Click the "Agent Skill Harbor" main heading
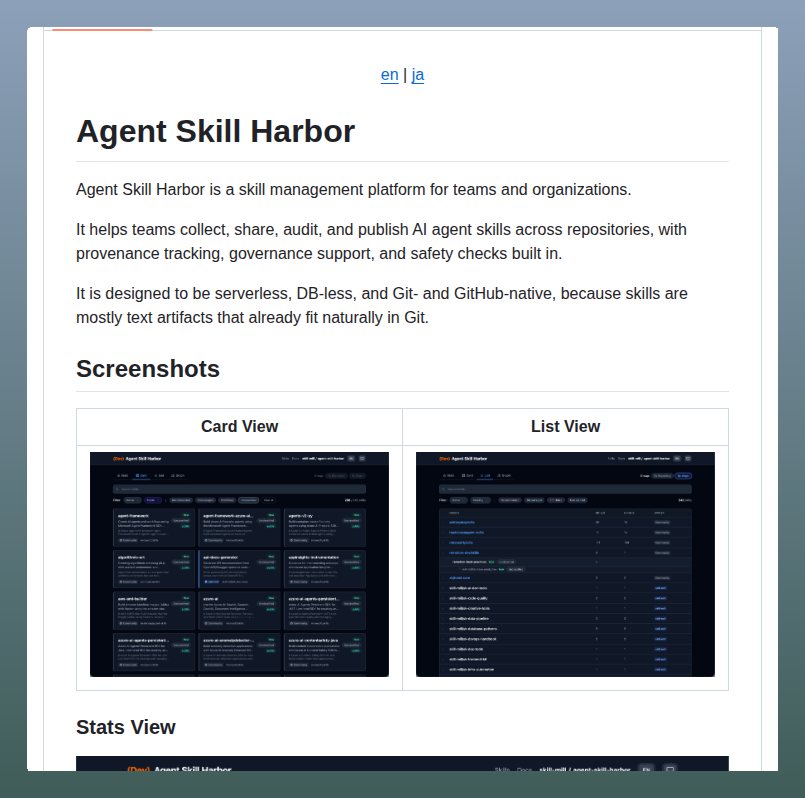Screen dimensions: 805x798 216,131
